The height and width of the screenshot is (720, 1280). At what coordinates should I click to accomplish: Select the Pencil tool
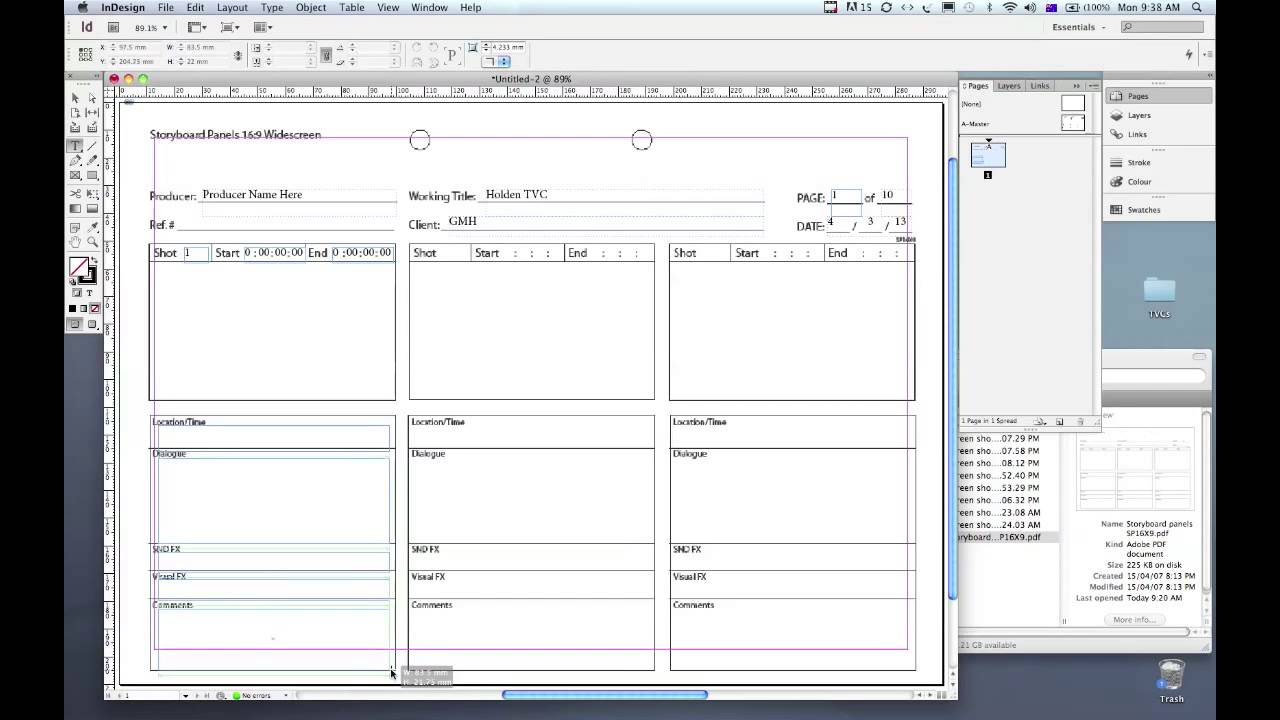pyautogui.click(x=92, y=160)
